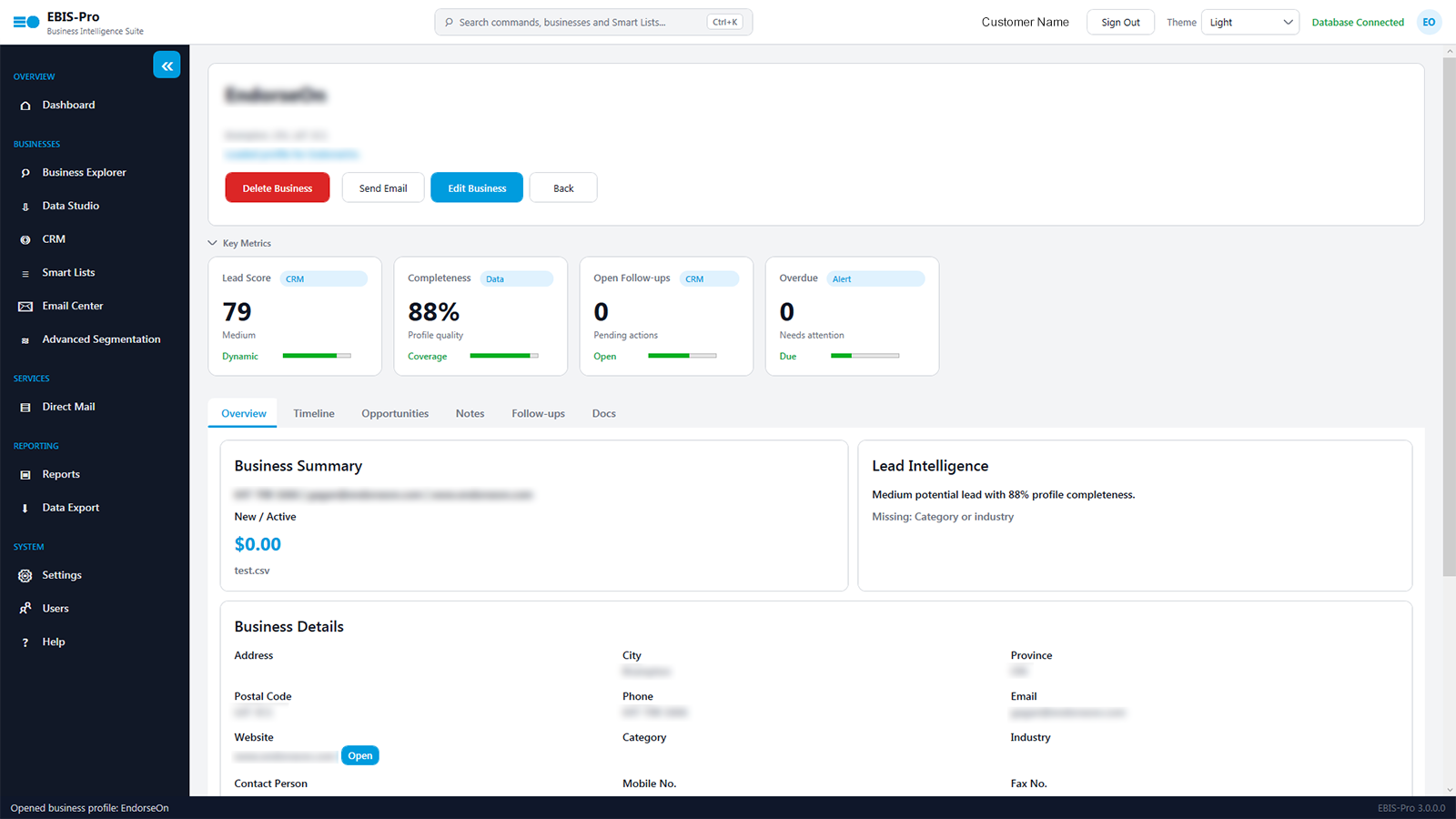Click the Smart Lists icon
Image resolution: width=1456 pixels, height=819 pixels.
(x=25, y=273)
